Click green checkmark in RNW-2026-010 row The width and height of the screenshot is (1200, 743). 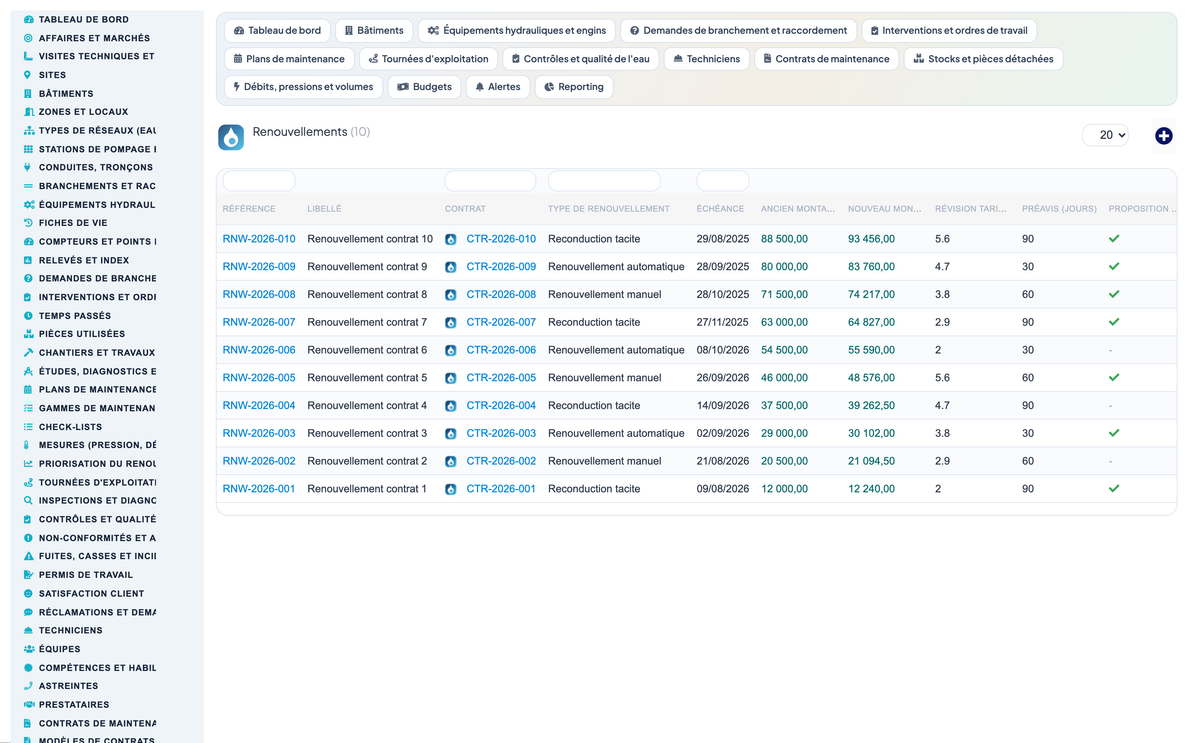click(x=1114, y=239)
